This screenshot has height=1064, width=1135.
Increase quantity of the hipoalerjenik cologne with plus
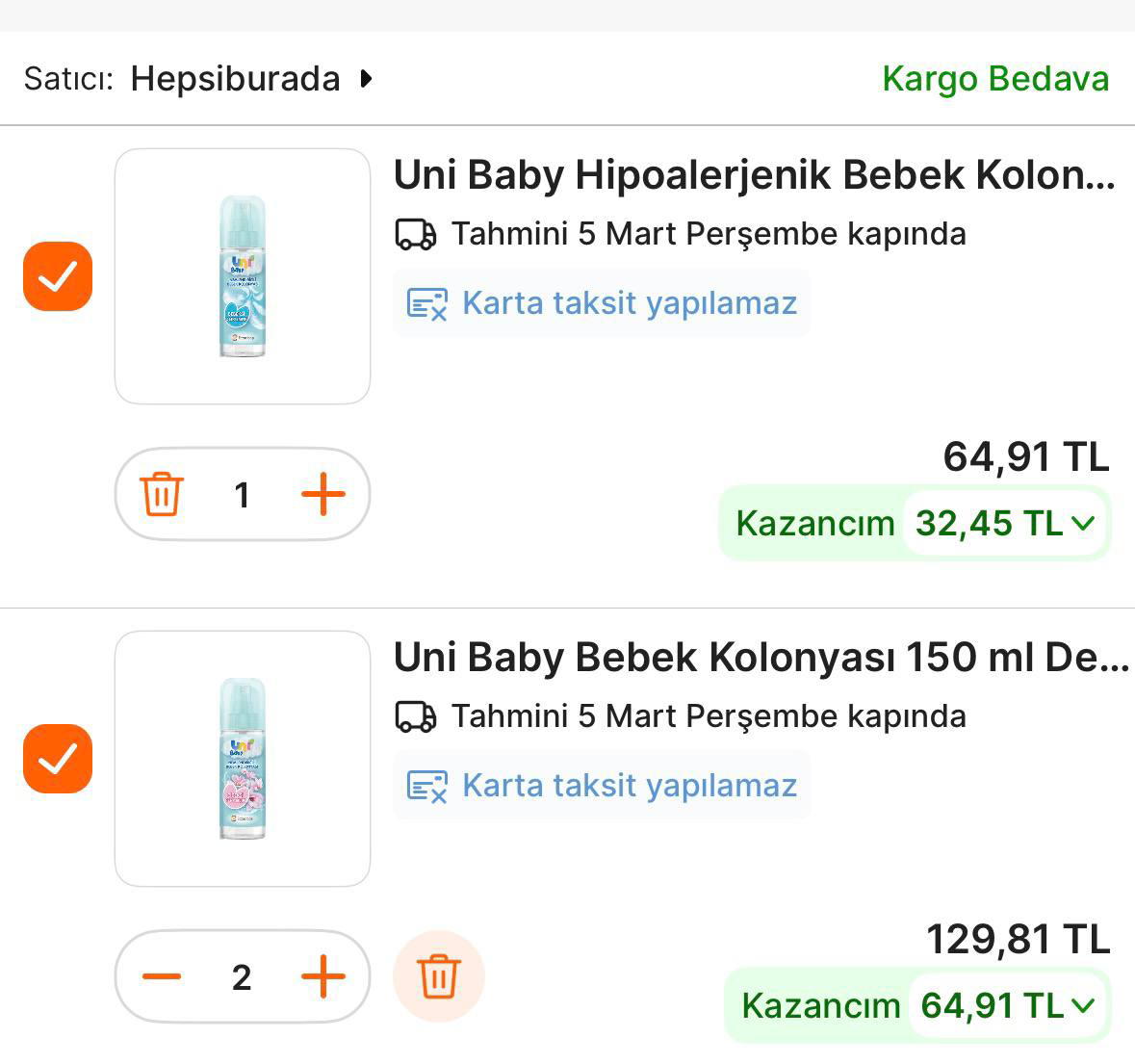point(323,494)
